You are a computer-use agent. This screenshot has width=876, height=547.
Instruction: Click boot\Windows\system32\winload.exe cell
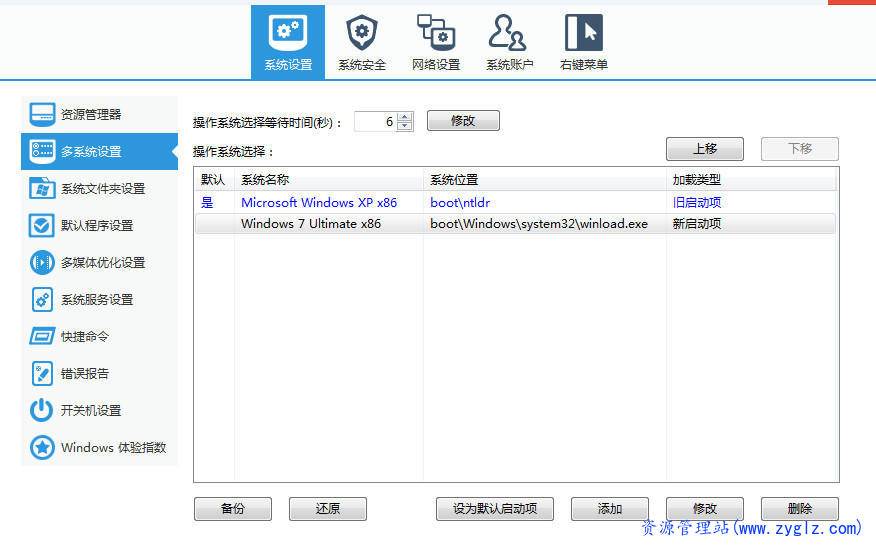tap(539, 224)
